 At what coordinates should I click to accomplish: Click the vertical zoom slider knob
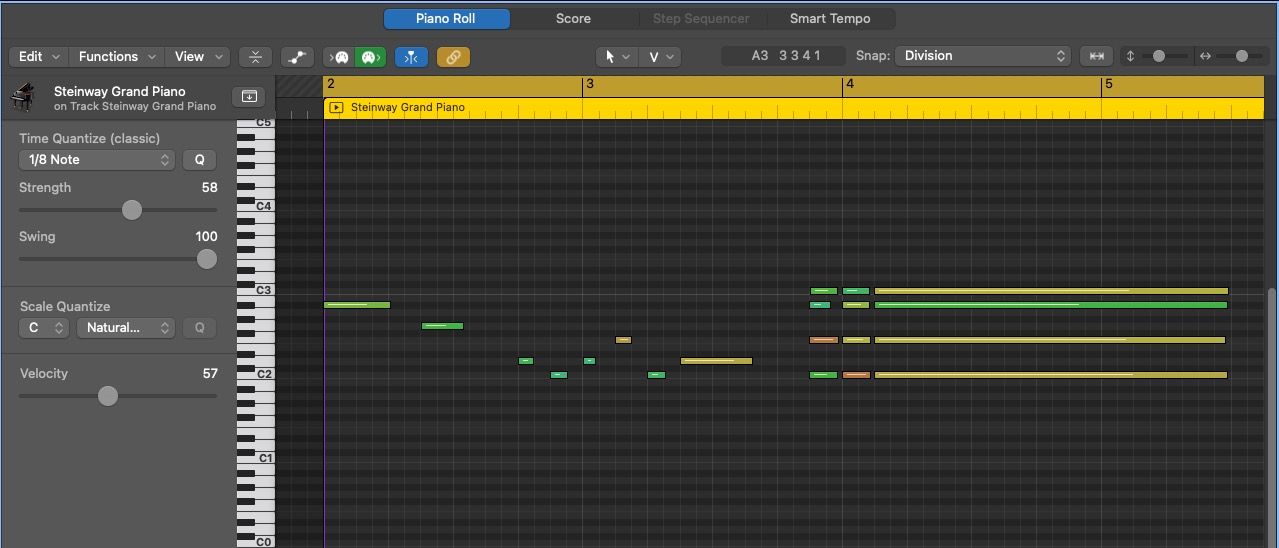(x=1159, y=56)
